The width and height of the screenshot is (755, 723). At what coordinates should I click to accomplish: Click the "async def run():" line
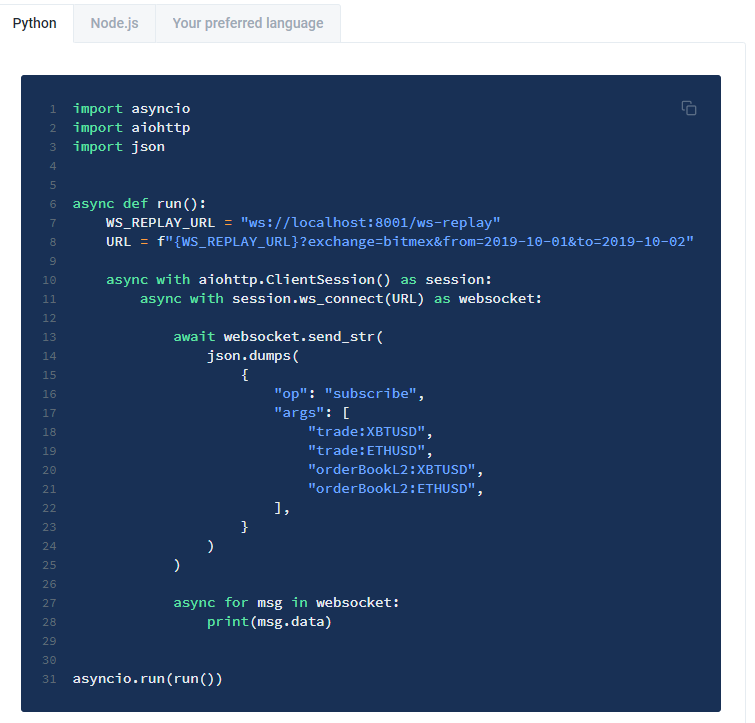139,204
